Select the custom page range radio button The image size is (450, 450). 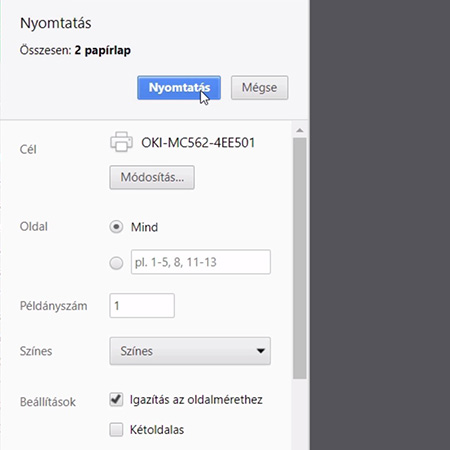116,263
